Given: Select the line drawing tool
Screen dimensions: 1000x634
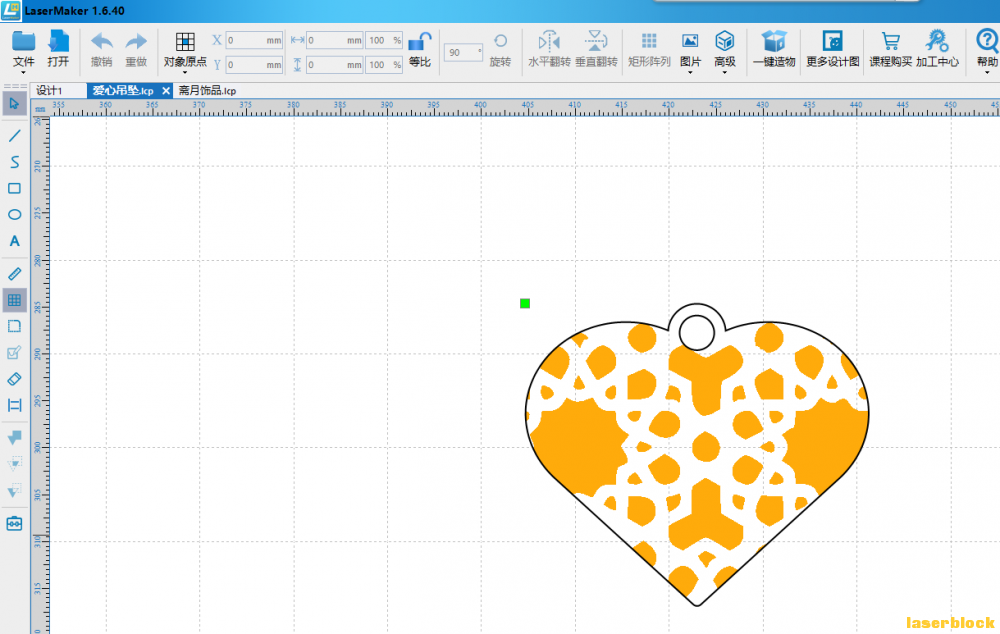Looking at the screenshot, I should pyautogui.click(x=14, y=136).
